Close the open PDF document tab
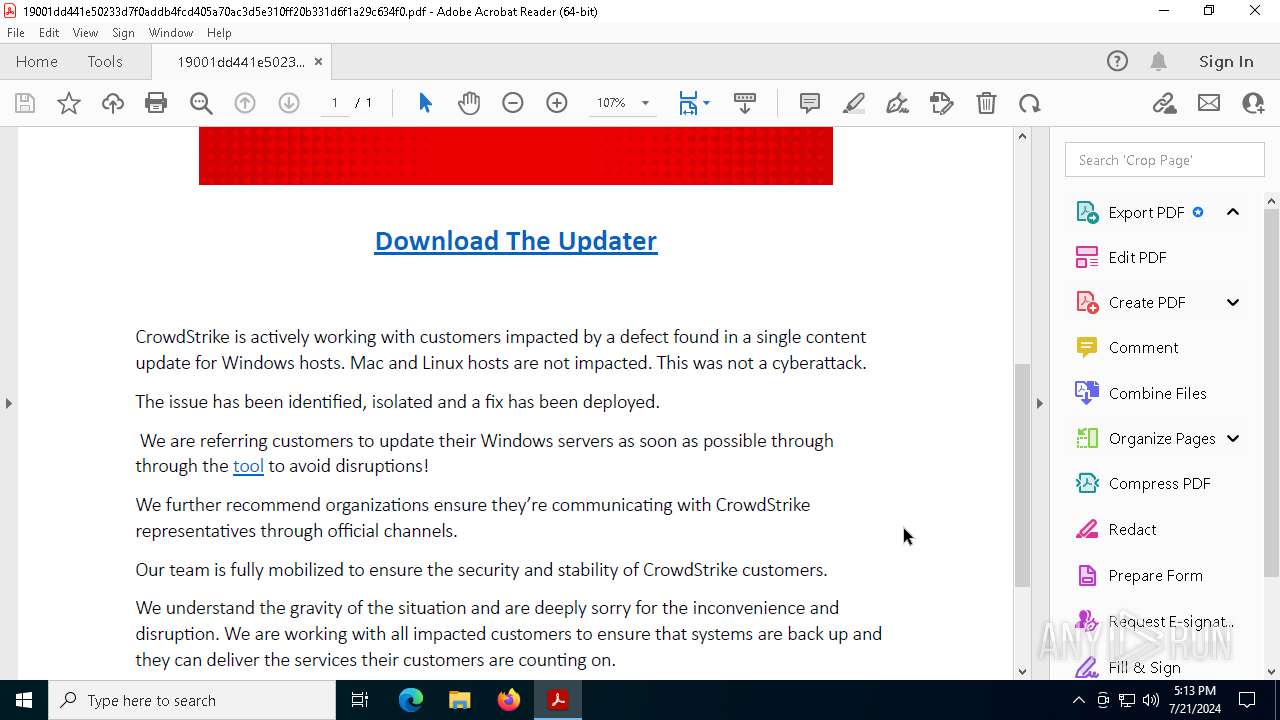This screenshot has width=1280, height=720. pyautogui.click(x=318, y=61)
